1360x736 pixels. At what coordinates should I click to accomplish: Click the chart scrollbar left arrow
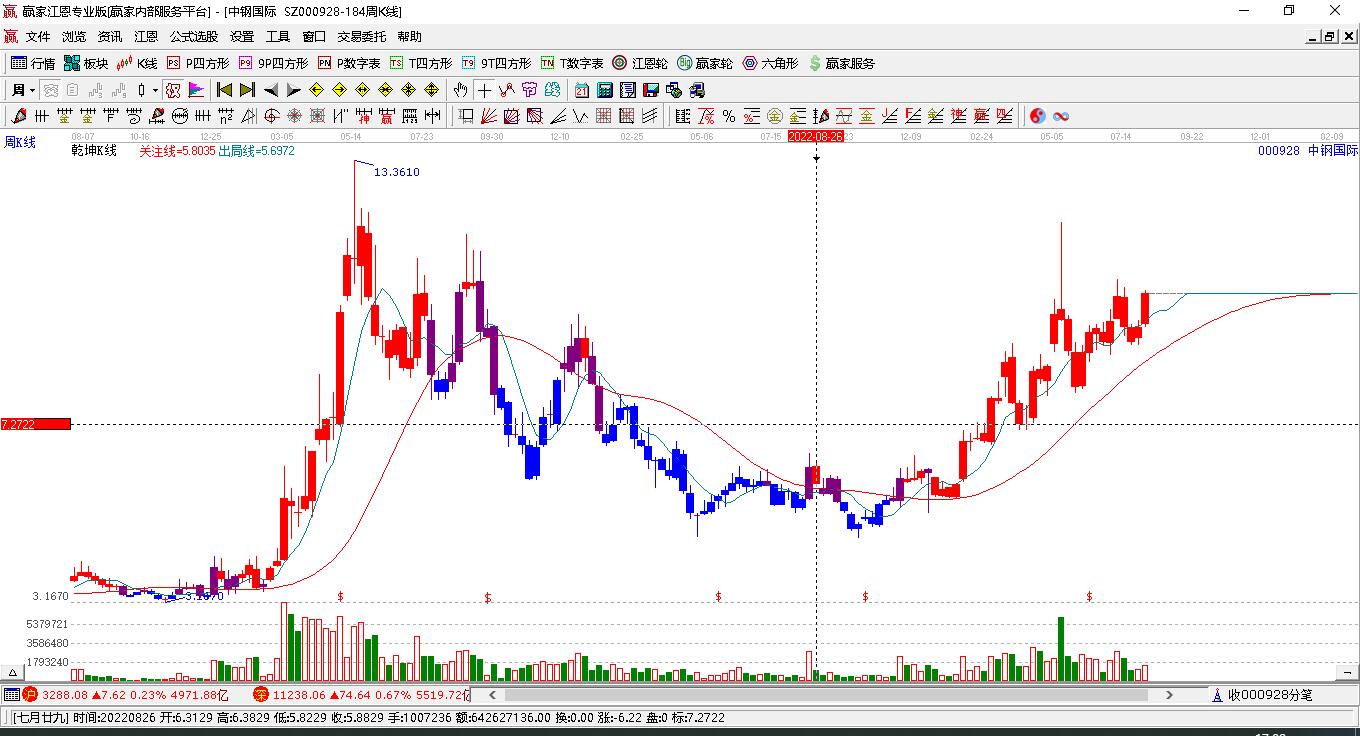tap(491, 695)
